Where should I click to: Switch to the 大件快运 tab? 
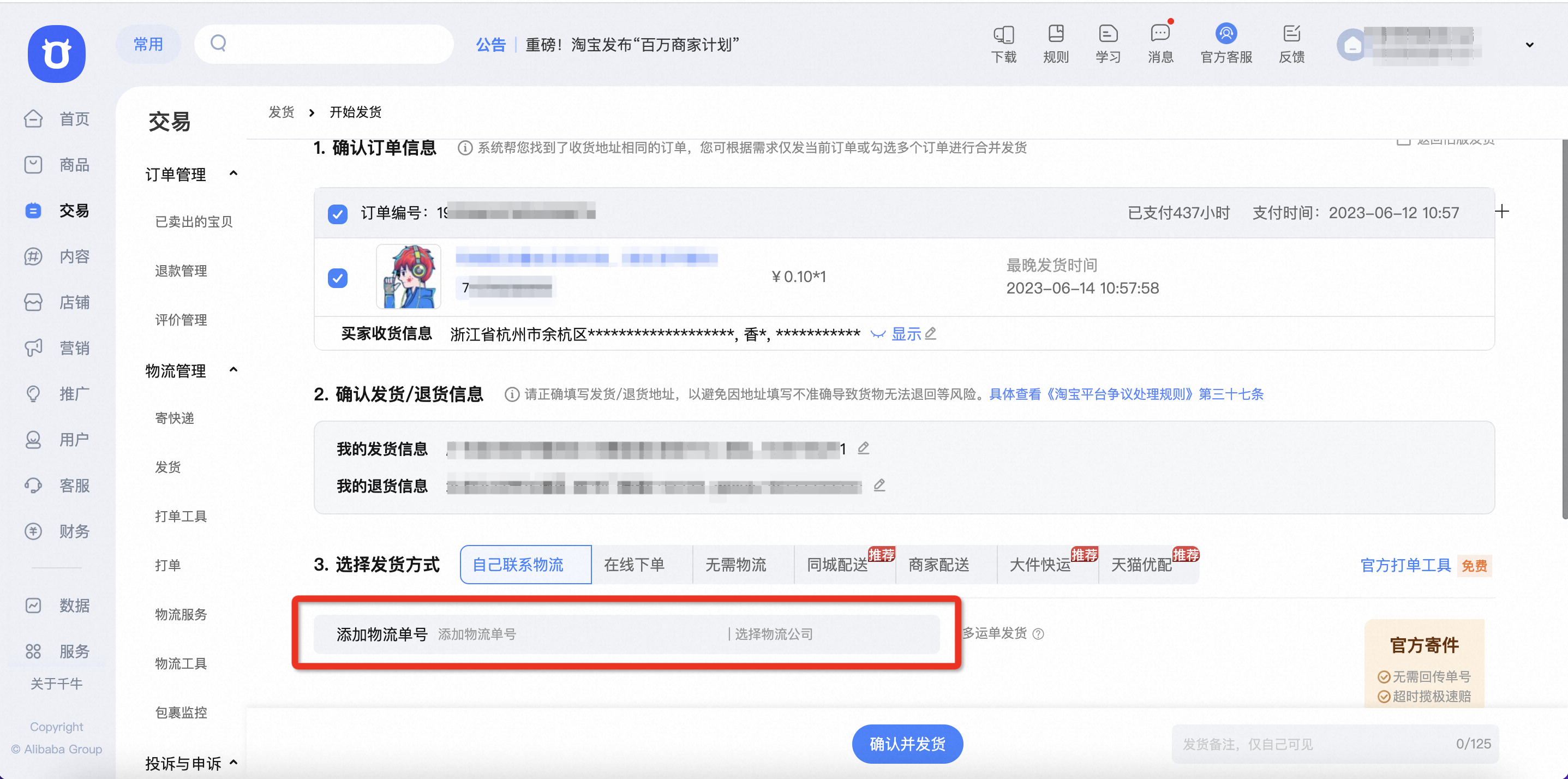1048,565
